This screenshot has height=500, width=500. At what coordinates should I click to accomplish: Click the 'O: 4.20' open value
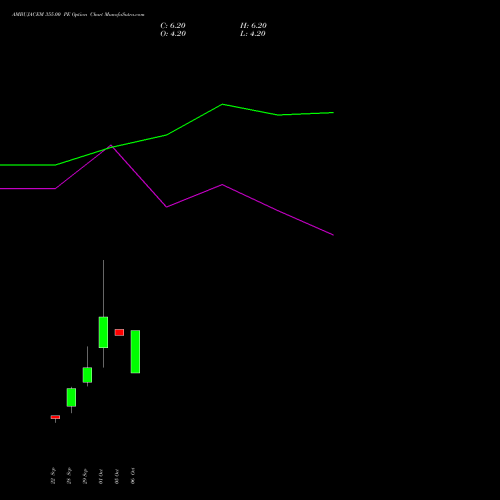point(173,34)
